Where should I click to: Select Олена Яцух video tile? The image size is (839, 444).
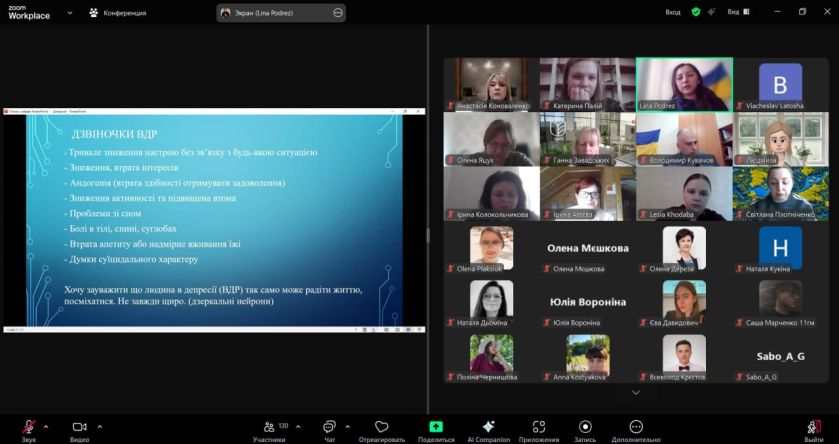pyautogui.click(x=492, y=139)
